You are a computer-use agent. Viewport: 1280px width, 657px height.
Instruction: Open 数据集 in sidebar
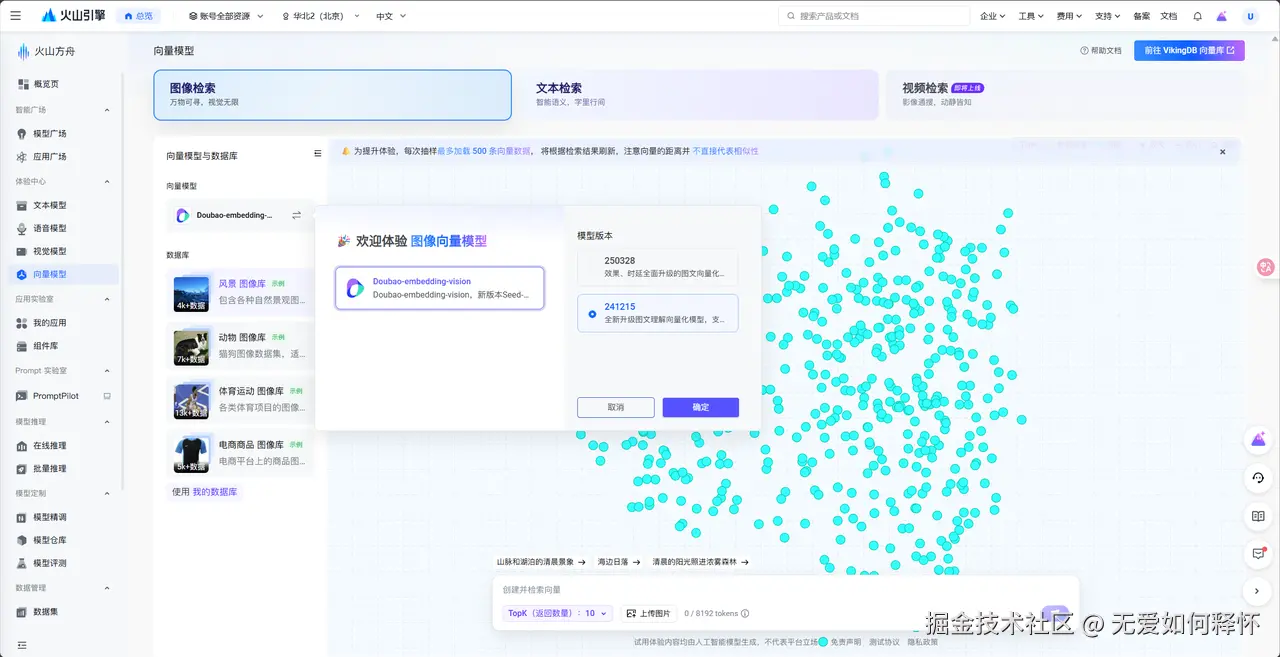[x=46, y=611]
